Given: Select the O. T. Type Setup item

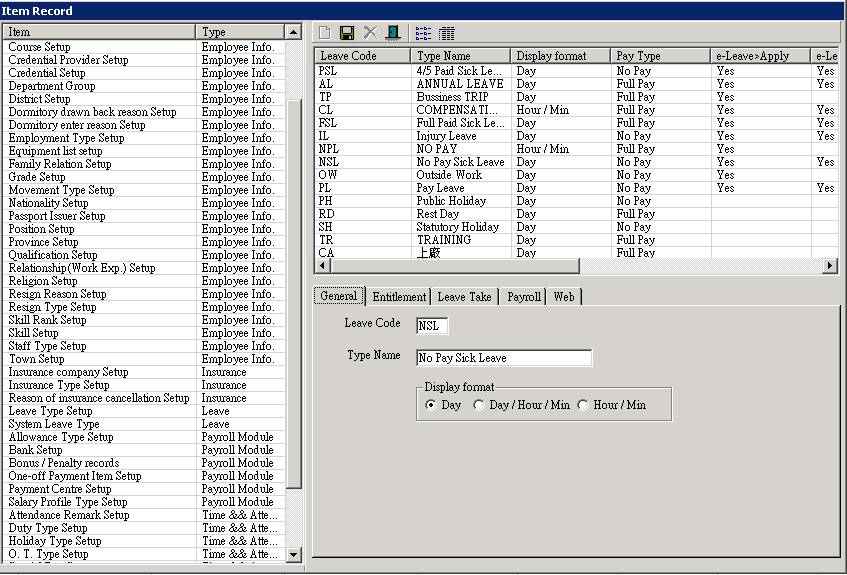Looking at the screenshot, I should tap(144, 554).
